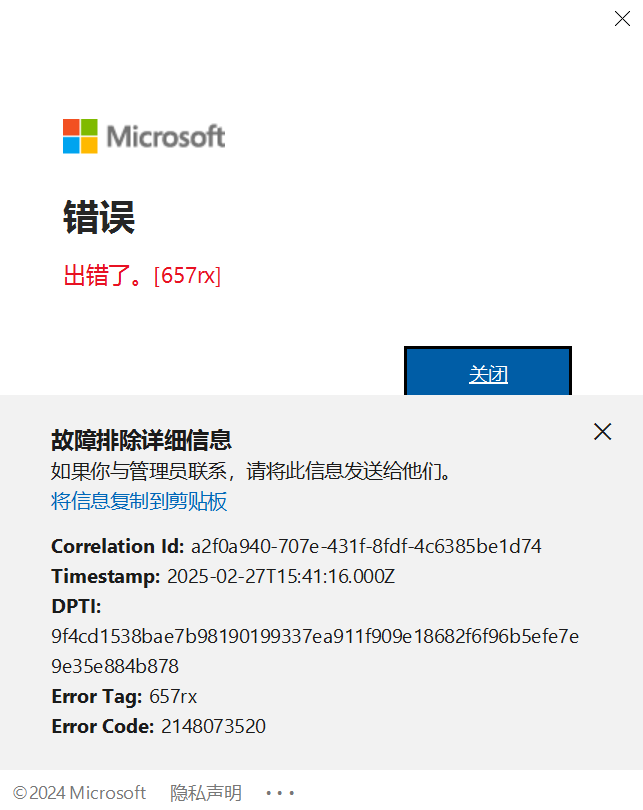643x810 pixels.
Task: Click the long DPTI hash string
Action: pyautogui.click(x=315, y=651)
